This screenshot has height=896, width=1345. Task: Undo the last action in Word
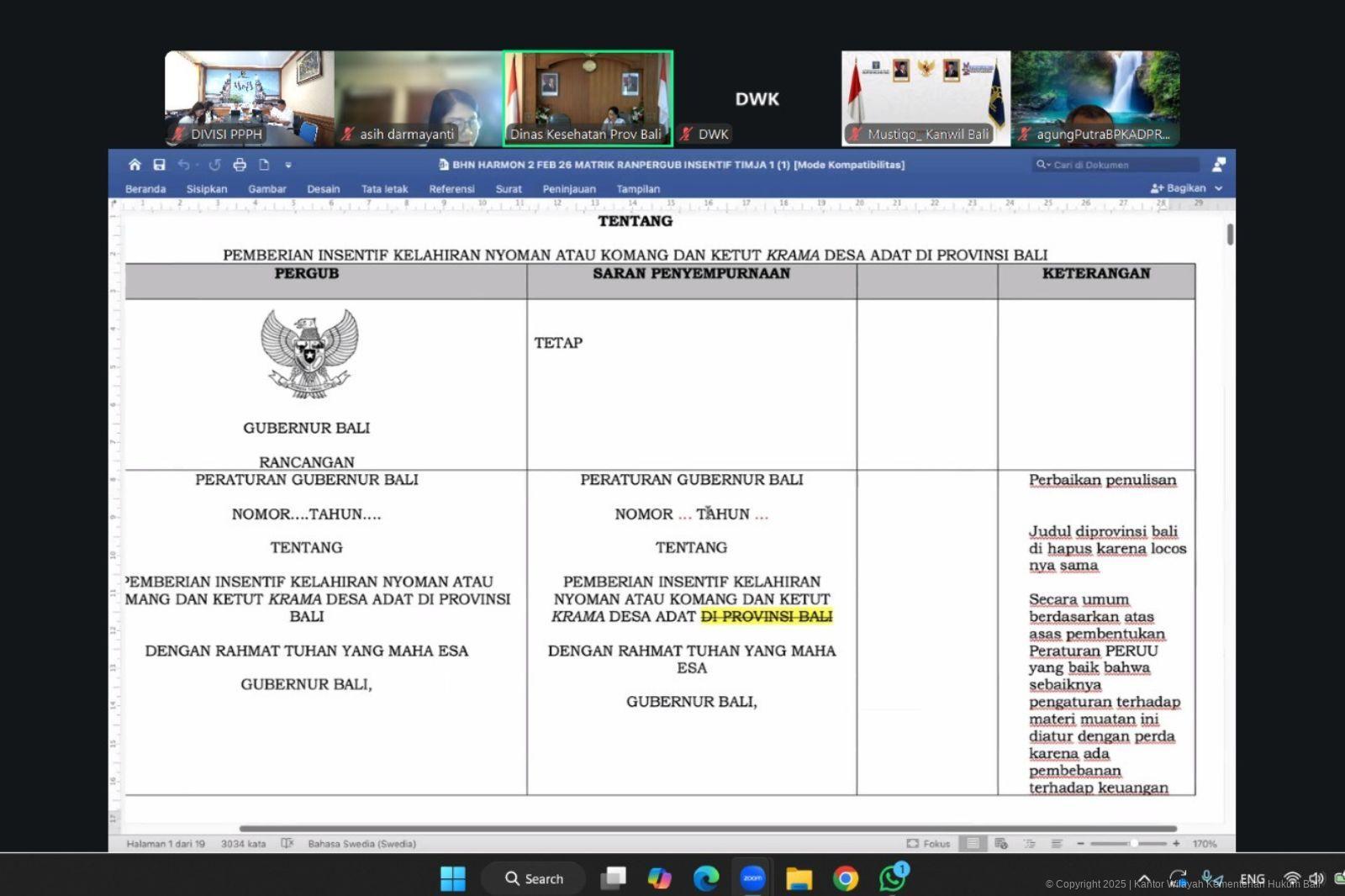pyautogui.click(x=183, y=165)
